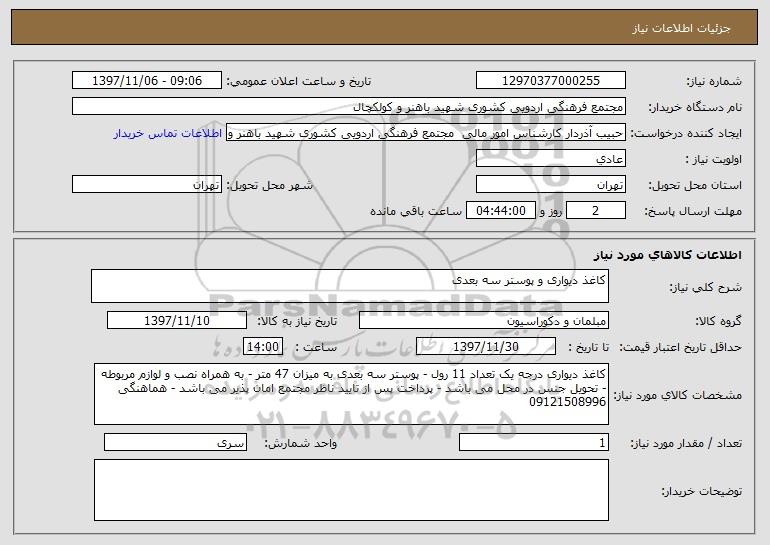The width and height of the screenshot is (770, 545).
Task: Click the مشخصات کالای مورد نیاز label
Action: click(x=678, y=395)
